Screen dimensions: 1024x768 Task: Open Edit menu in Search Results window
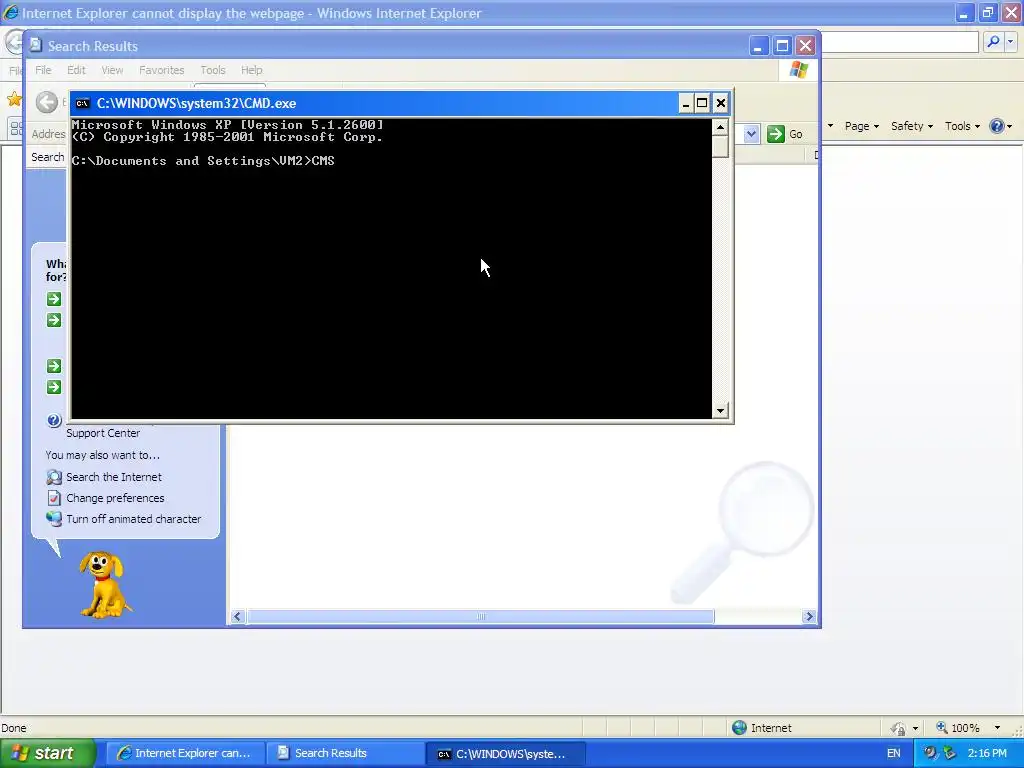pyautogui.click(x=76, y=70)
